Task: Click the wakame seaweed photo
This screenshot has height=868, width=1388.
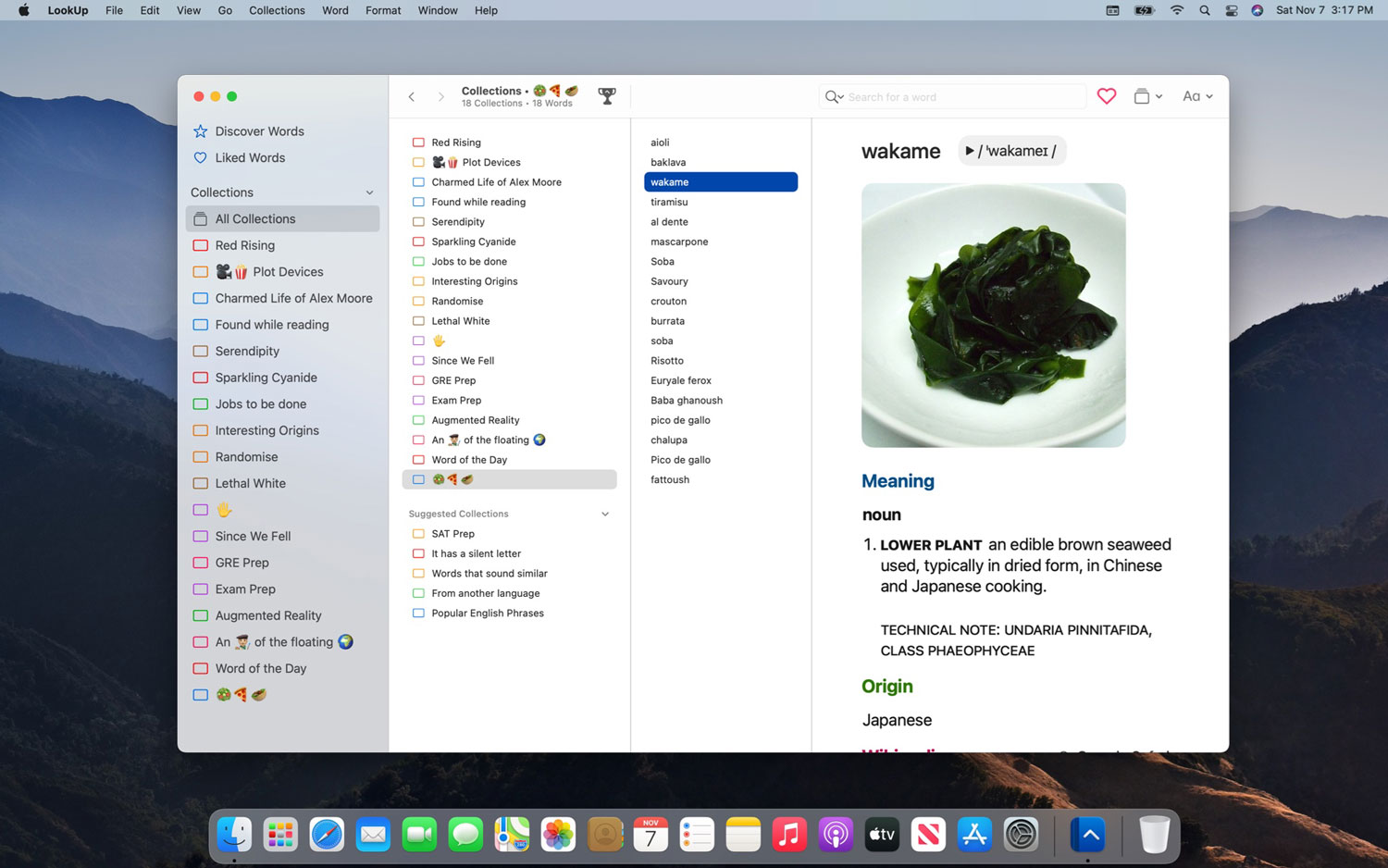Action: click(993, 315)
